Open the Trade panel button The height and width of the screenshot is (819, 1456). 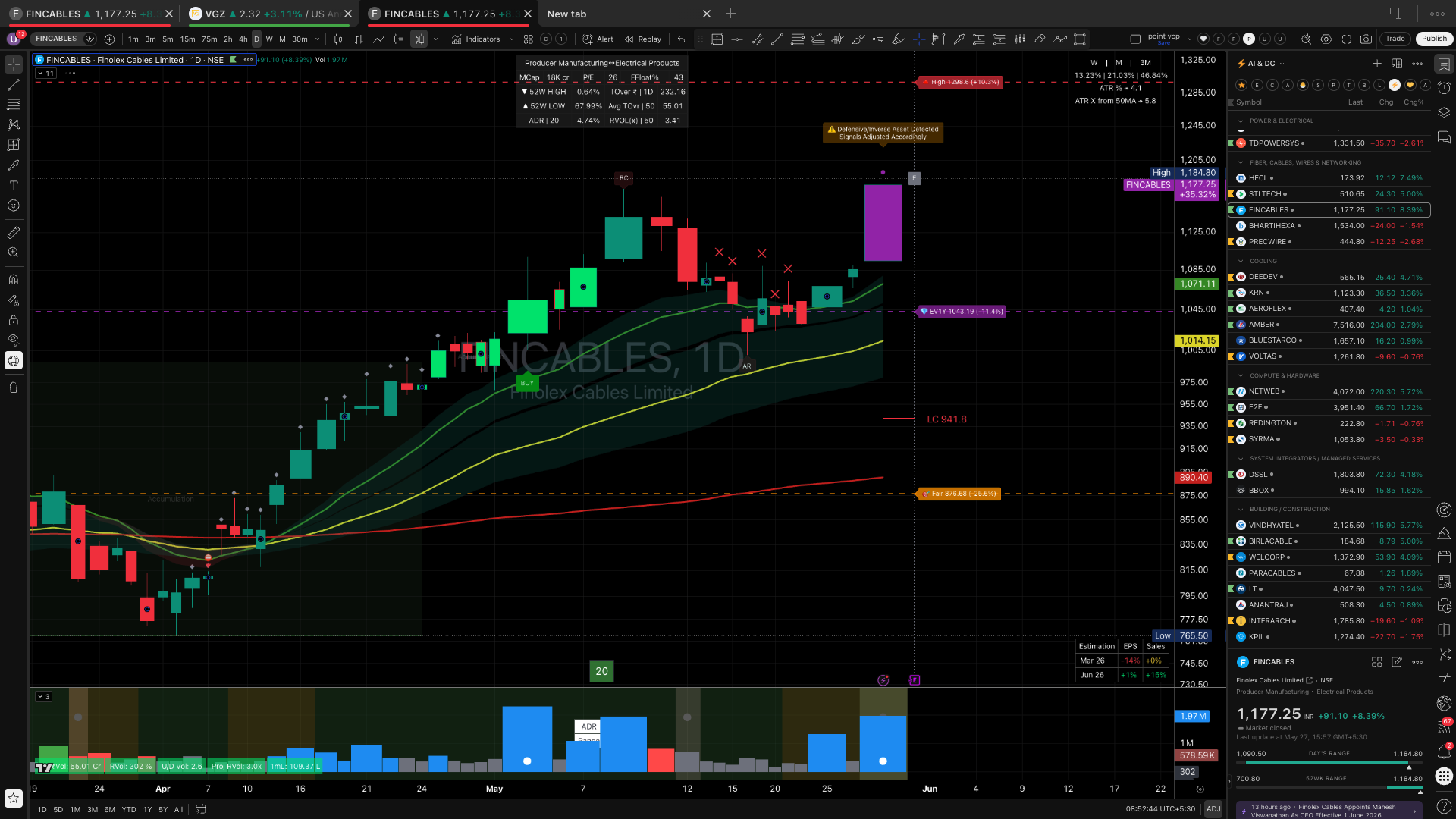coord(1395,39)
